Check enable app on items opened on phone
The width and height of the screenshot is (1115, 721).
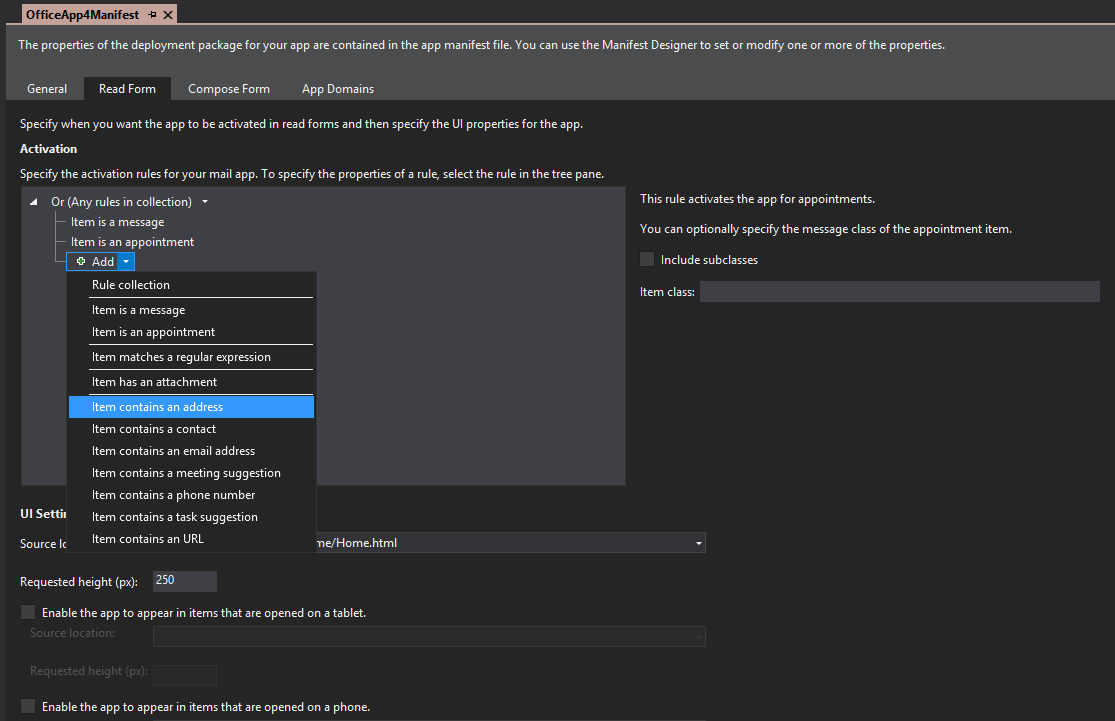click(28, 706)
